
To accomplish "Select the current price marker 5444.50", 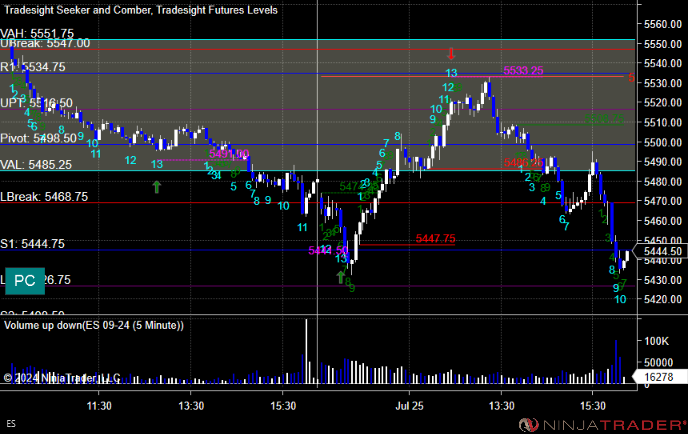I will coord(663,251).
